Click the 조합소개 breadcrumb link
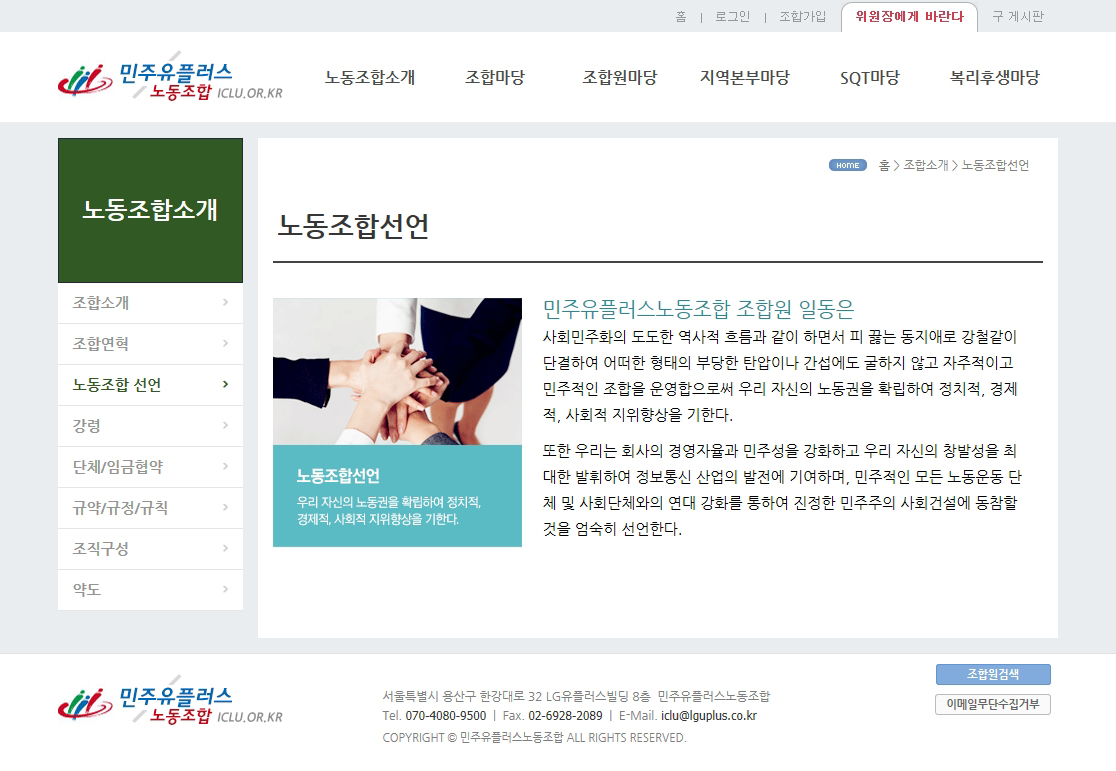Screen dimensions: 1116x771 [x=926, y=165]
